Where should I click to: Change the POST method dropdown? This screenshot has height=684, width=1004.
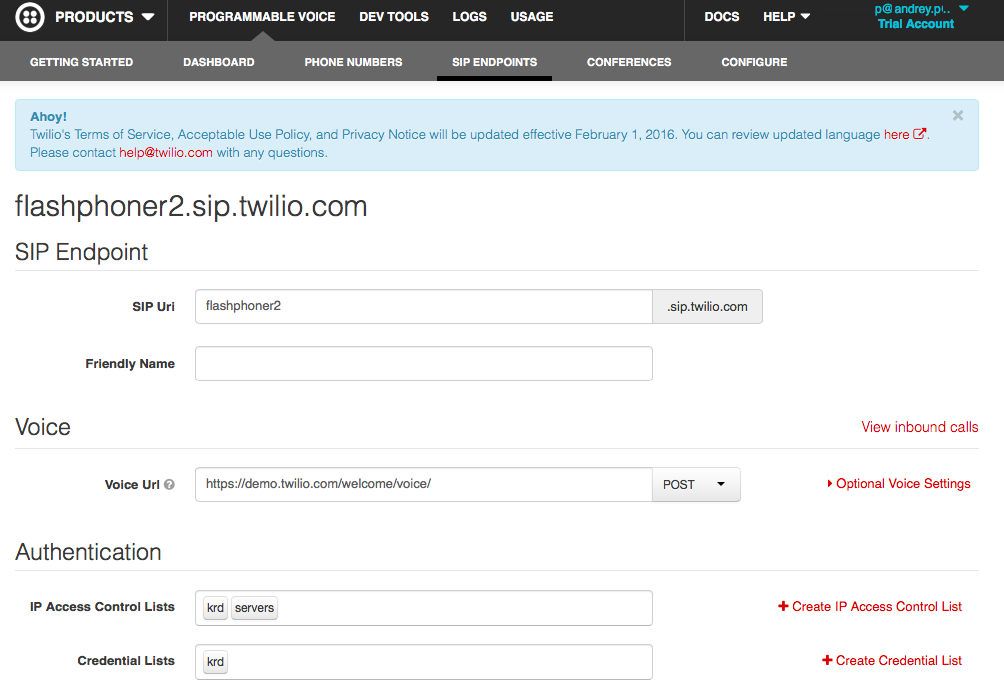click(x=696, y=485)
